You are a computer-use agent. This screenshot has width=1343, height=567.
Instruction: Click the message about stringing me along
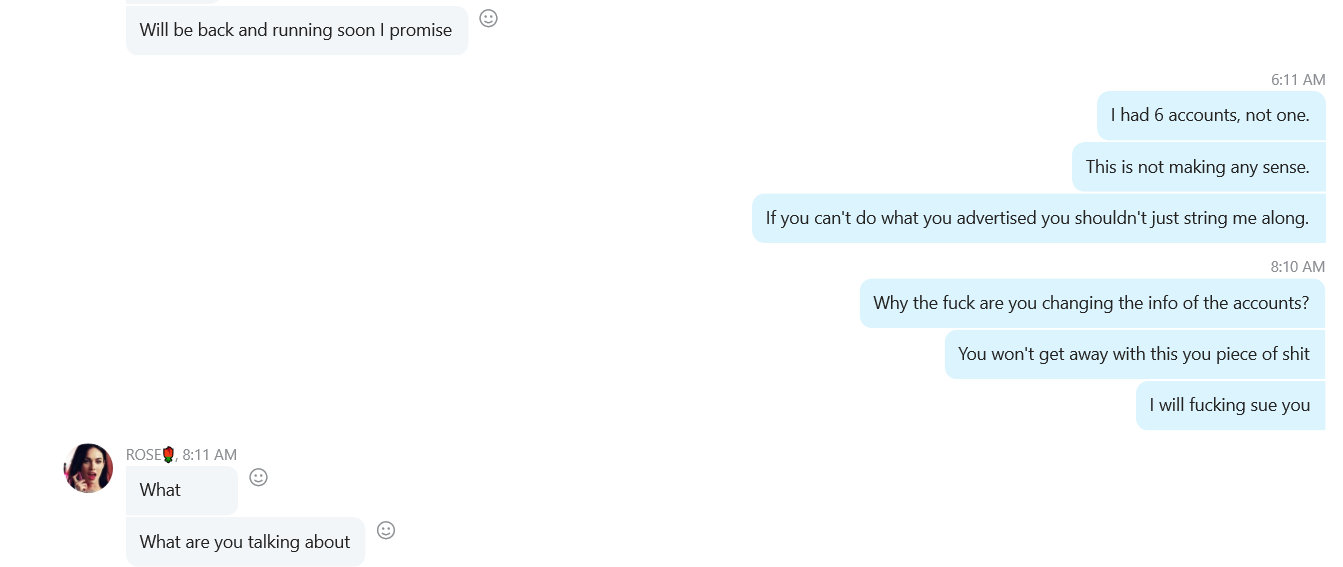click(1038, 218)
